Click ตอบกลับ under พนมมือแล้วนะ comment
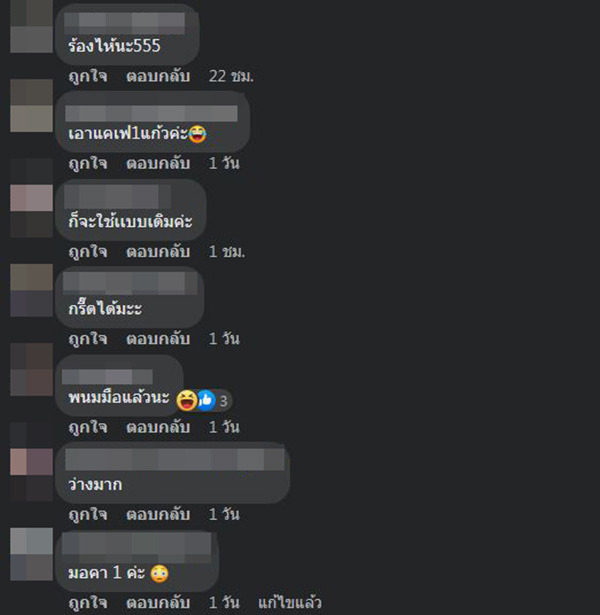 (x=158, y=427)
